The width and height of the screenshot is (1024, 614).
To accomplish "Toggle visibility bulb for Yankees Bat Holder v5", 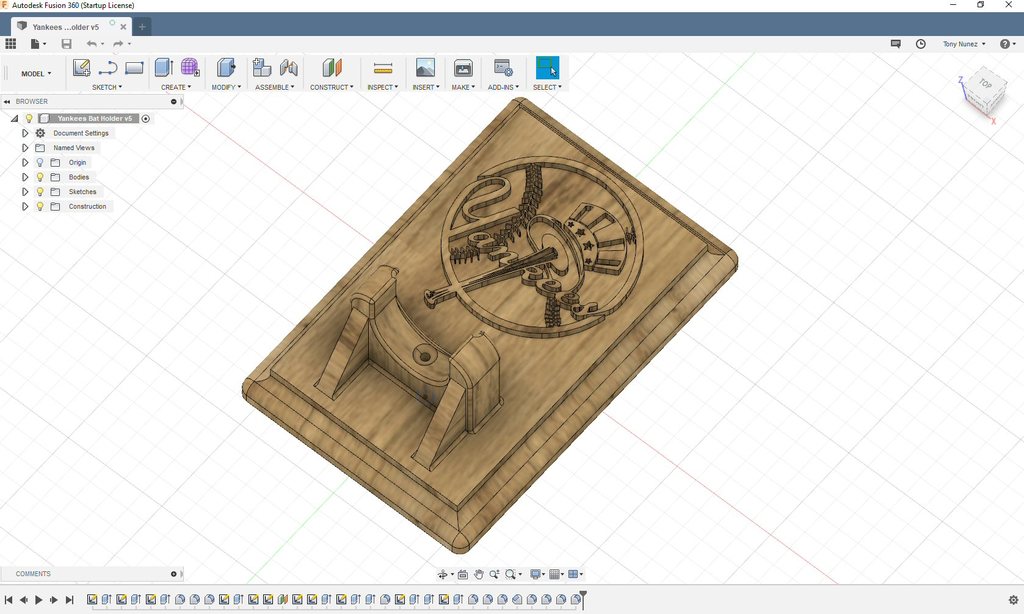I will pyautogui.click(x=29, y=118).
